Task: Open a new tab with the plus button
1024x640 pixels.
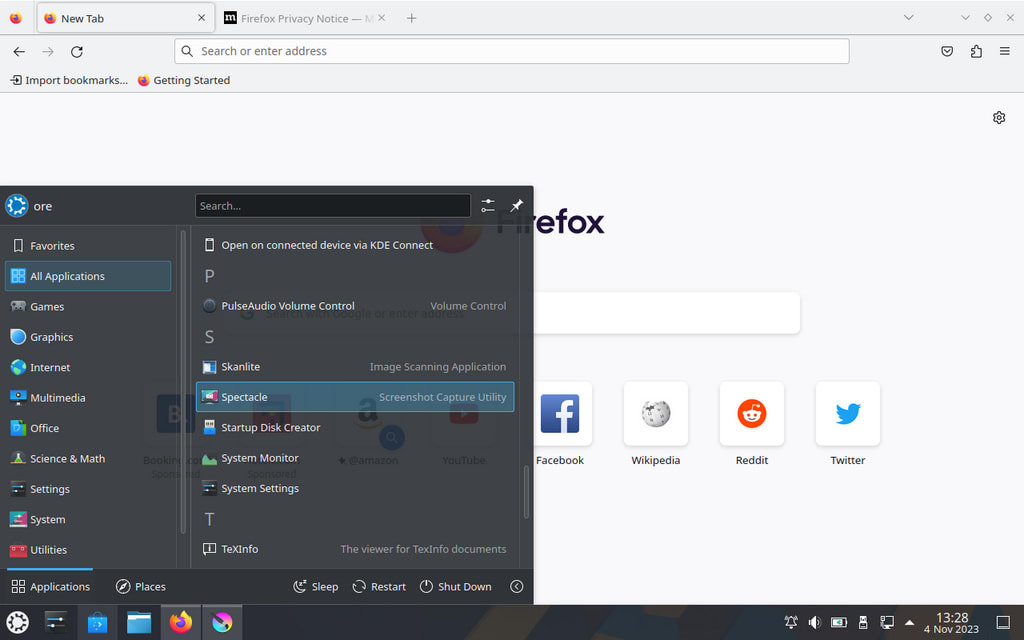Action: (x=411, y=18)
